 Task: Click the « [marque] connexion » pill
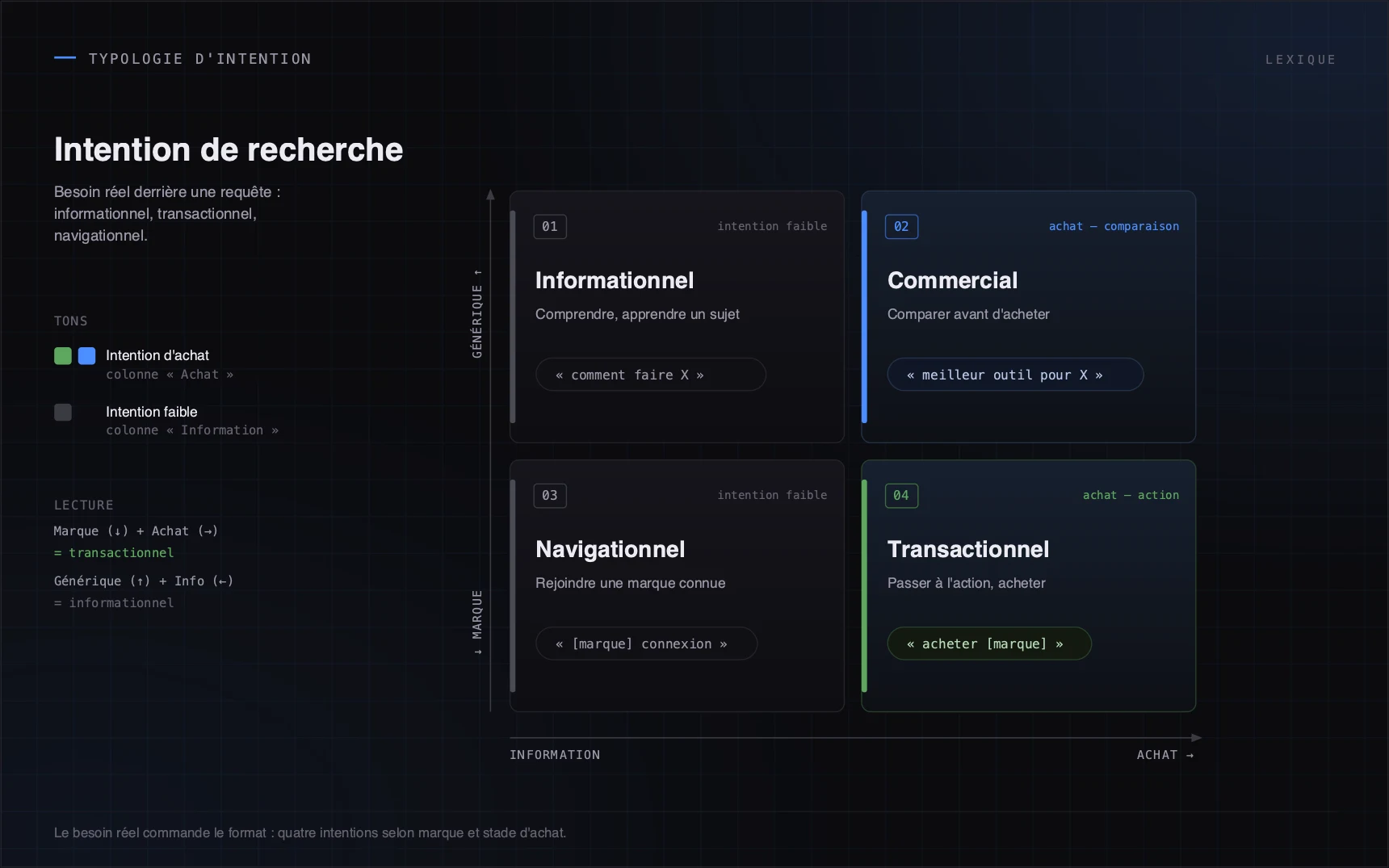click(646, 644)
